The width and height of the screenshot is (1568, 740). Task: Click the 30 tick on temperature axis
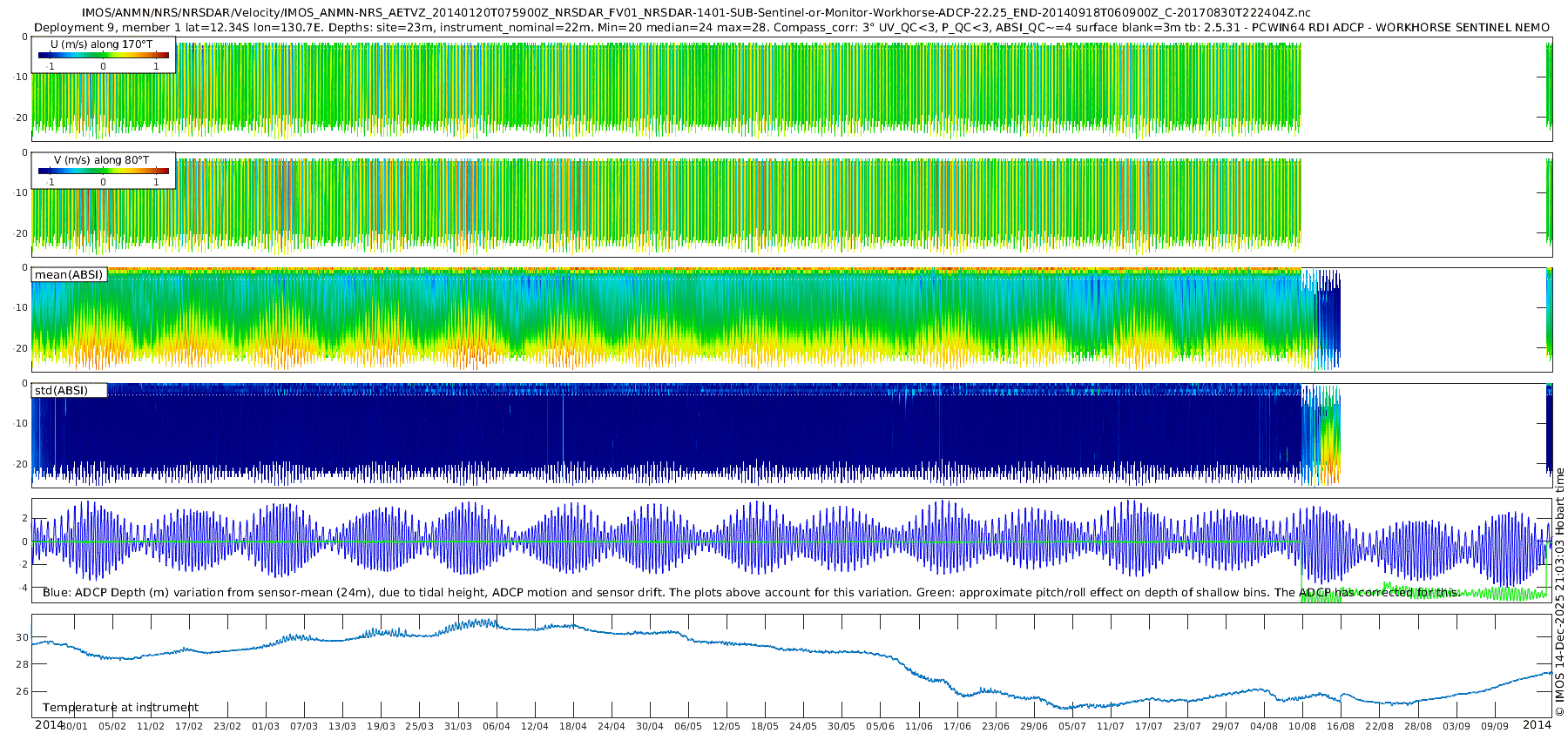tap(22, 637)
